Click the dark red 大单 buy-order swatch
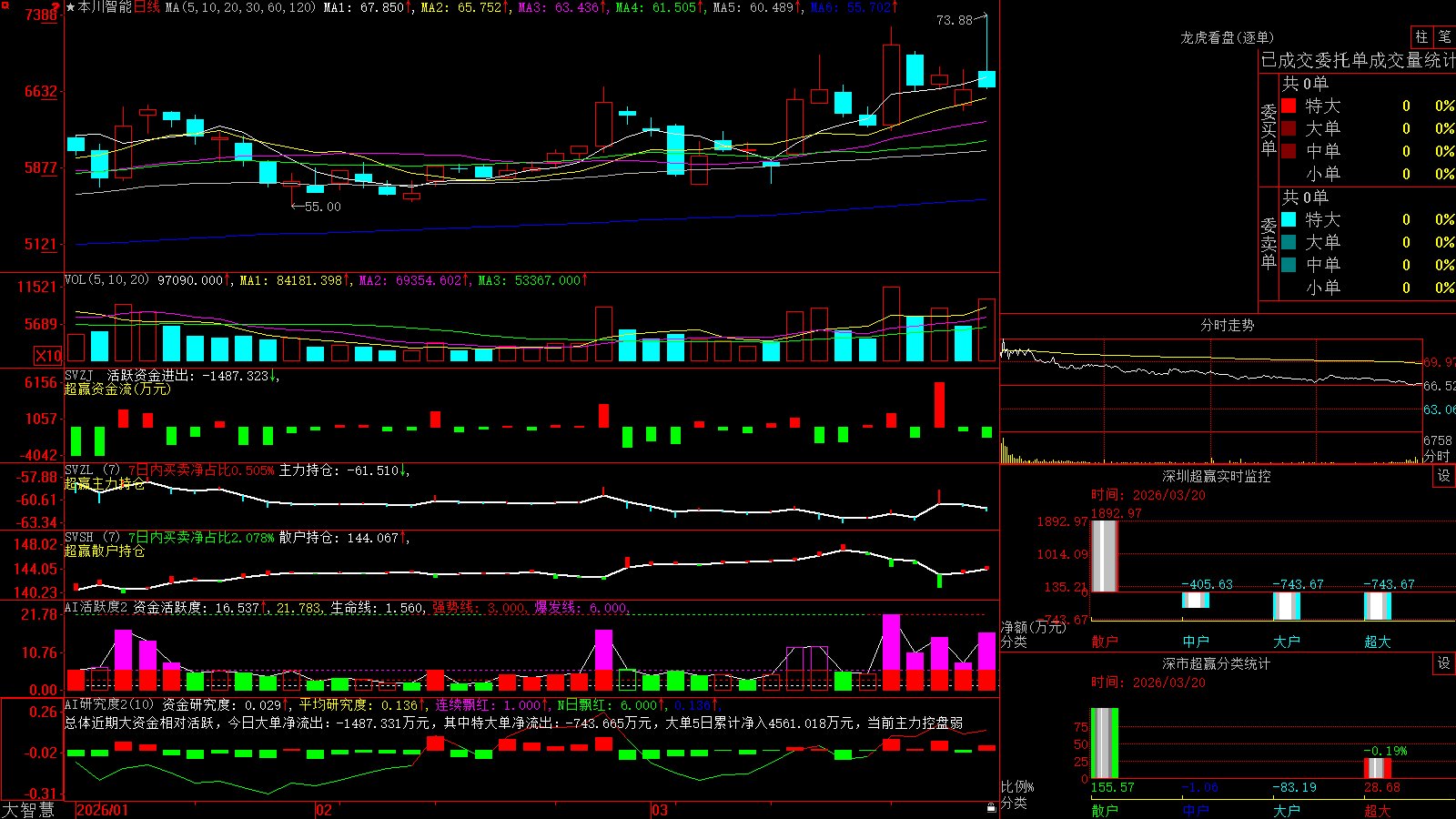This screenshot has height=819, width=1456. click(1289, 128)
